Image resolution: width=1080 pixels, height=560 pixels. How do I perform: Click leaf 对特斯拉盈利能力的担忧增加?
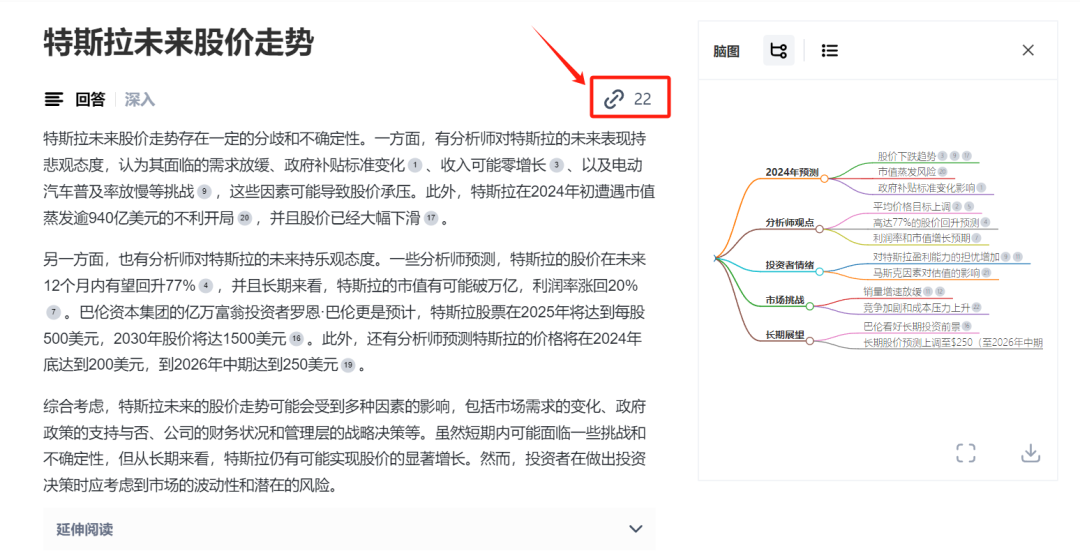point(935,257)
